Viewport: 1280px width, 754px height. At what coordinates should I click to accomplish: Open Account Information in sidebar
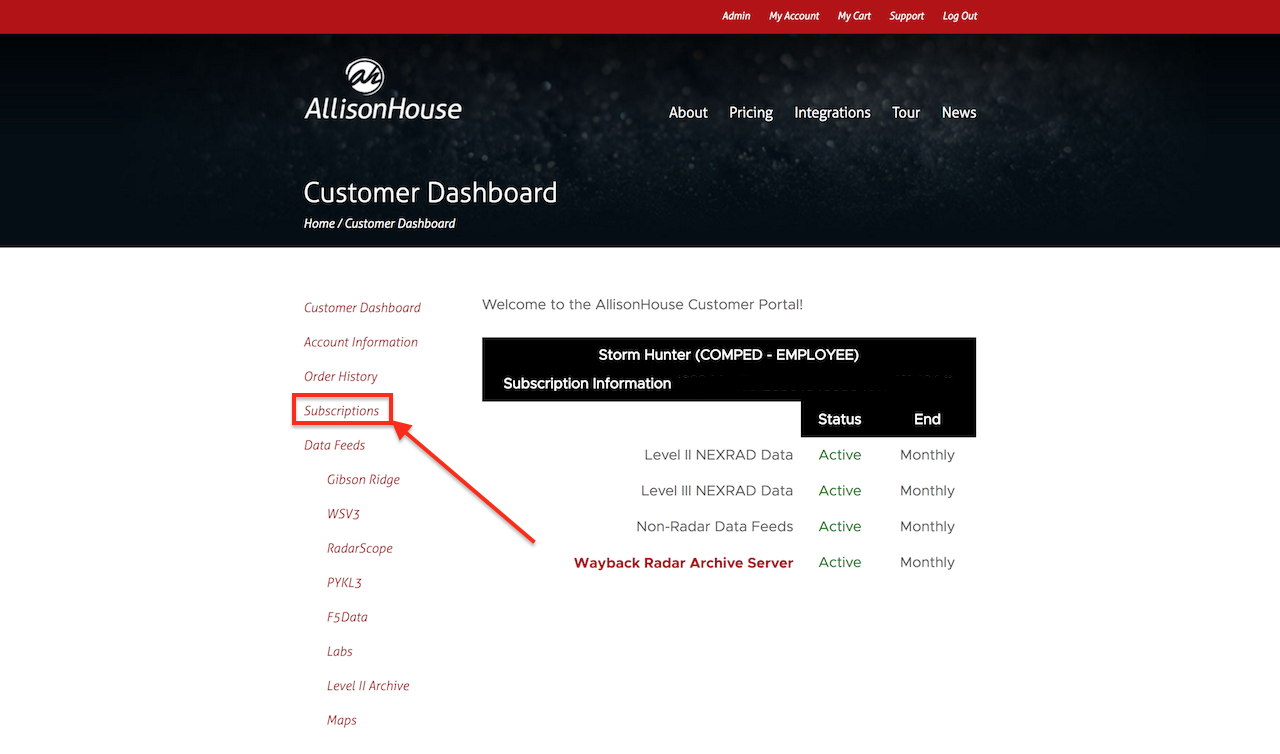361,342
